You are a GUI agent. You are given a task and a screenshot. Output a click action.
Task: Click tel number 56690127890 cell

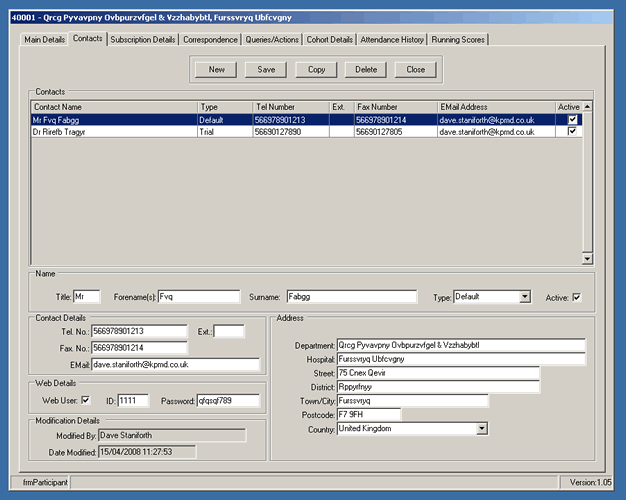click(291, 132)
